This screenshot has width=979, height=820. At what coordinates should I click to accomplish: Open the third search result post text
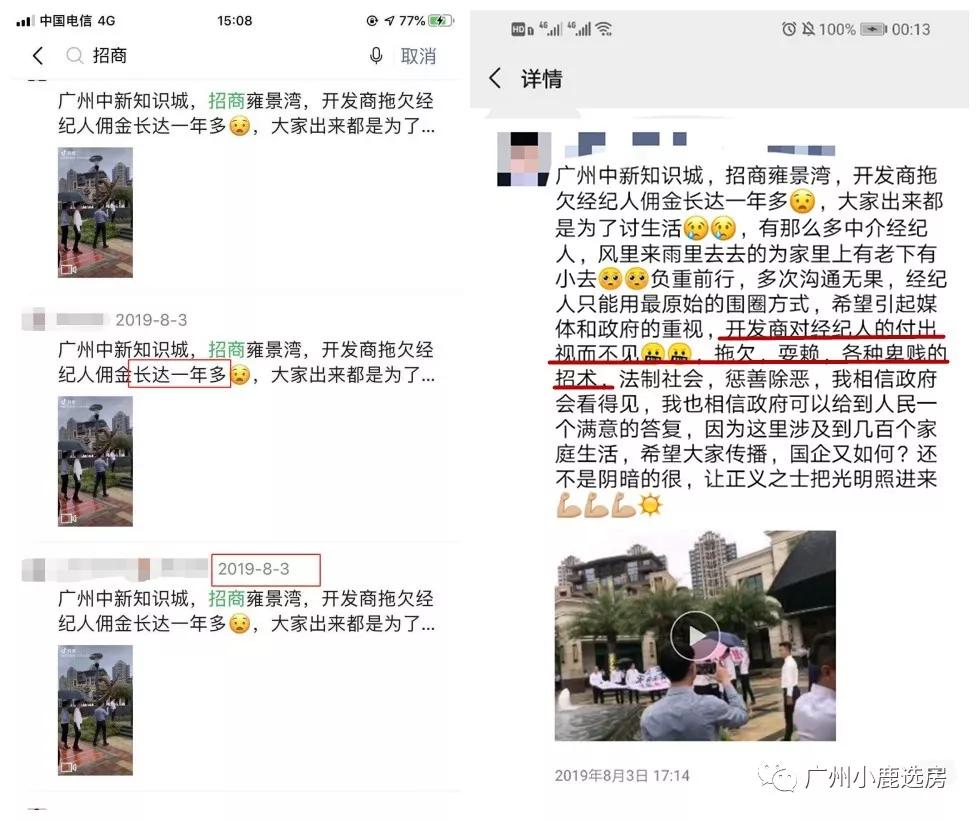click(246, 610)
